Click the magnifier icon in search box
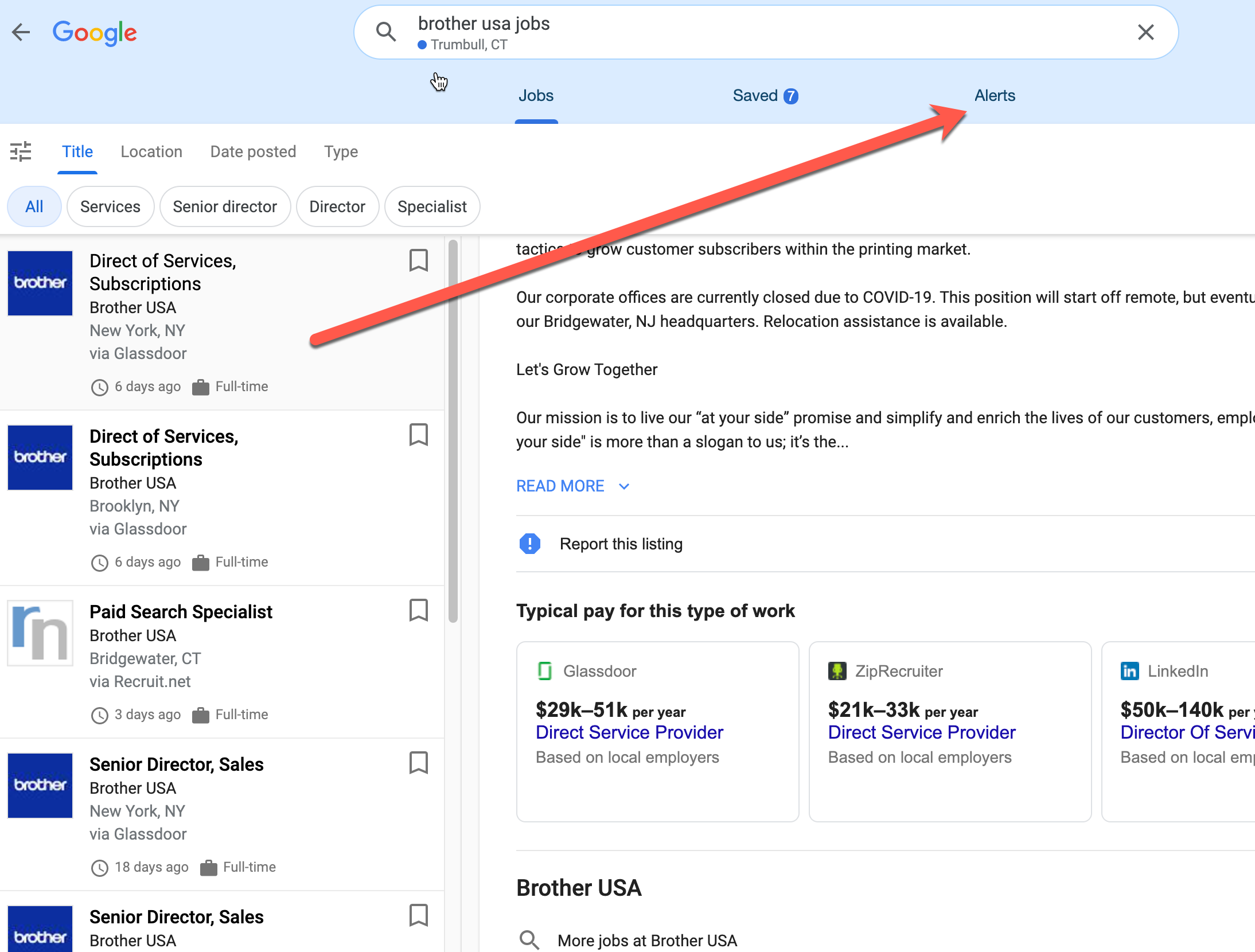1255x952 pixels. 386,32
